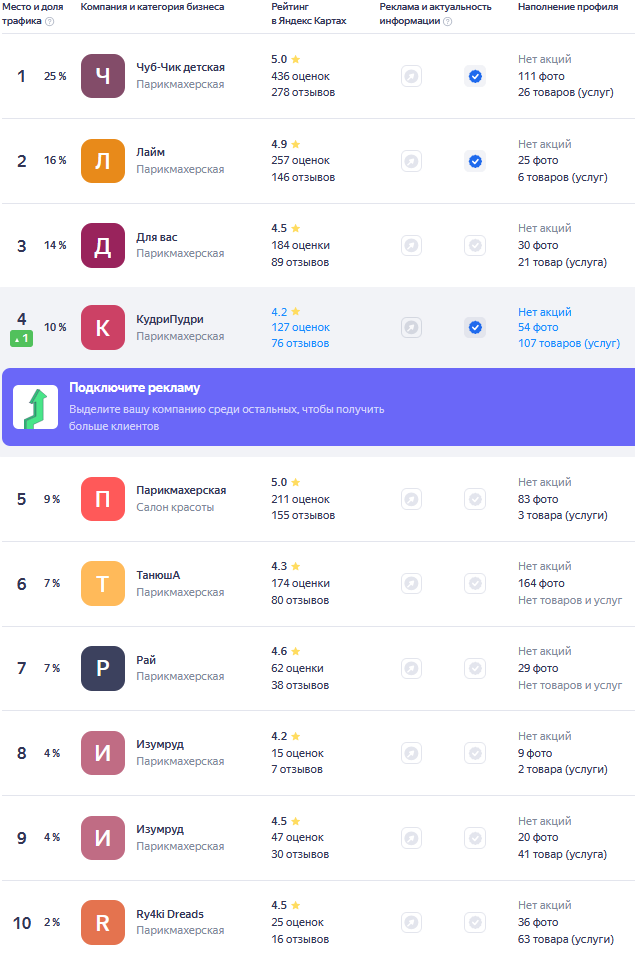Click the Чуб-Чик детская purple avatar icon

tap(103, 76)
